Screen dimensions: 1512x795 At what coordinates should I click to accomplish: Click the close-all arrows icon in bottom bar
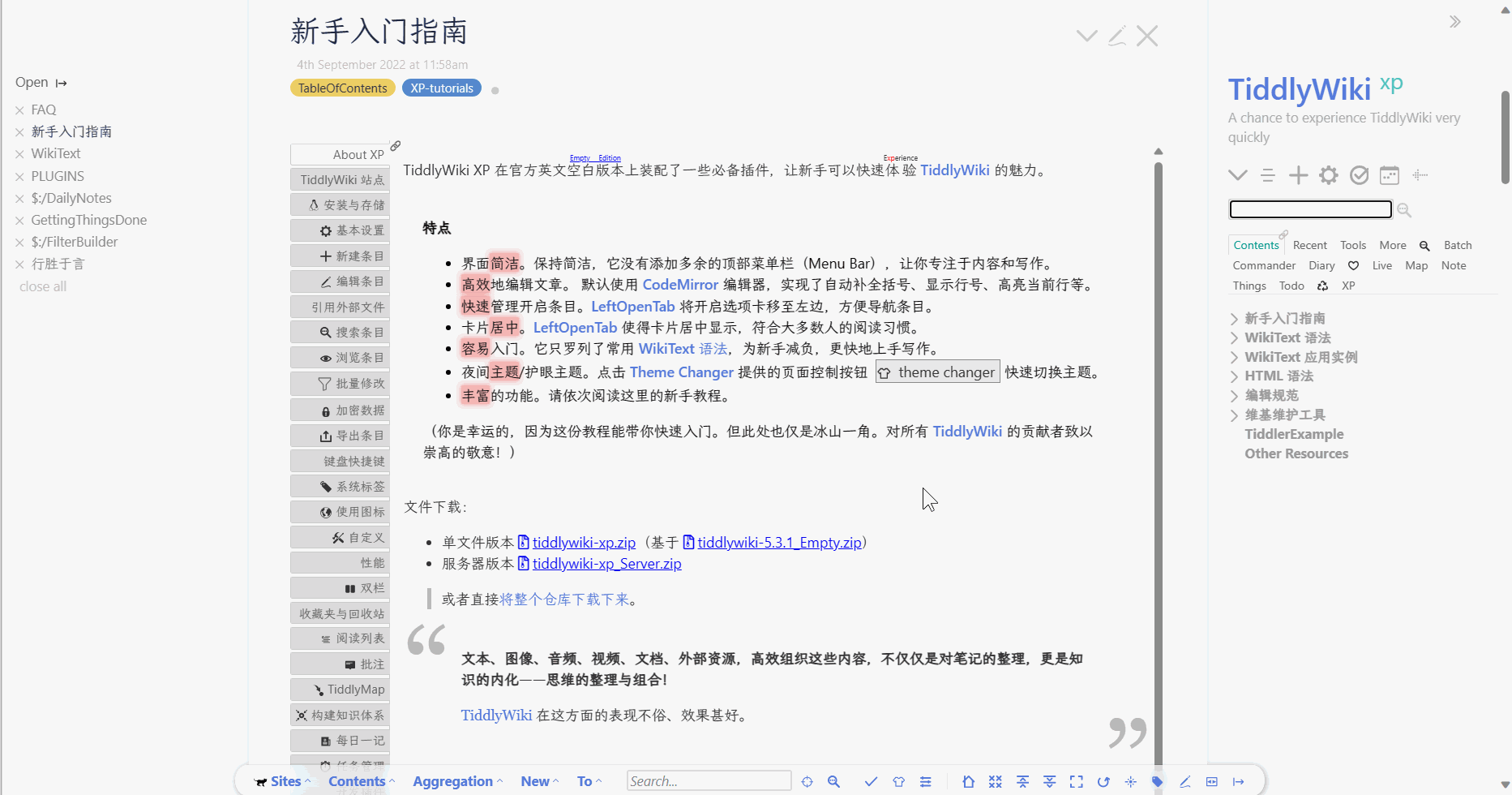996,782
